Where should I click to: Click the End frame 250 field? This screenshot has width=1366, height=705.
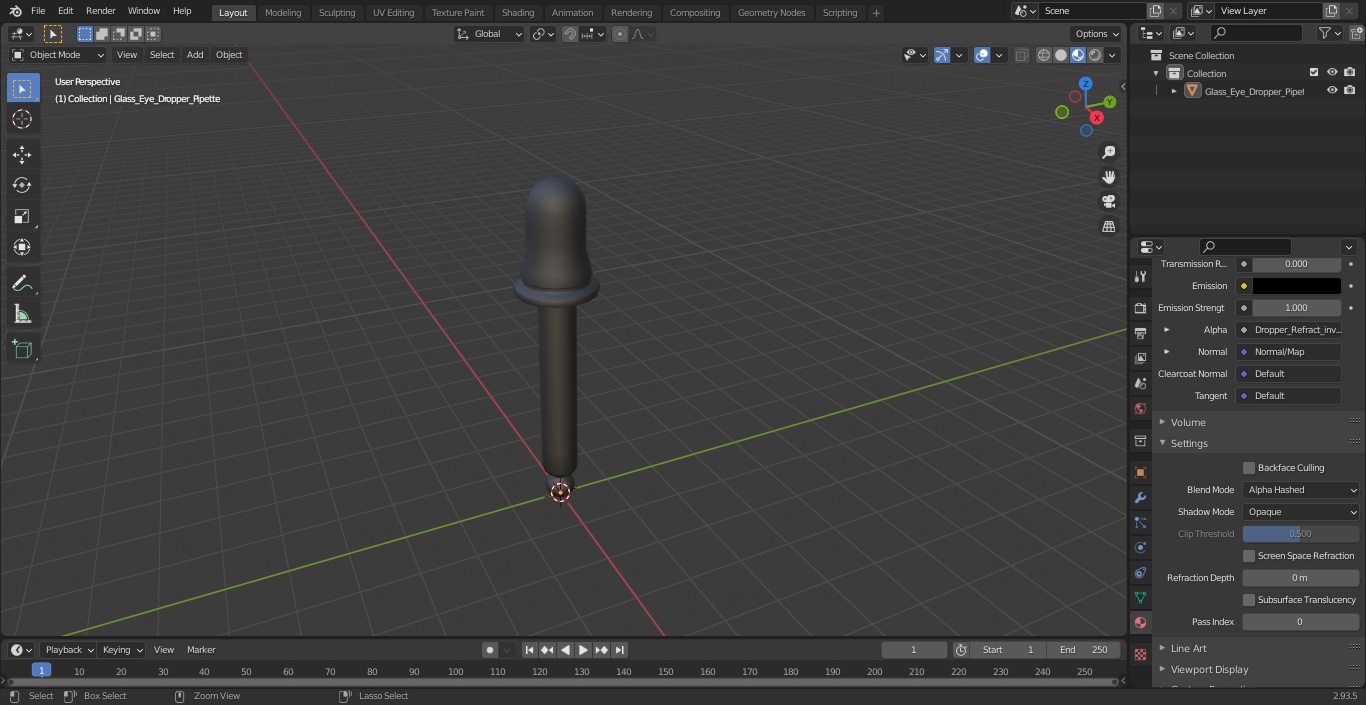pos(1084,650)
